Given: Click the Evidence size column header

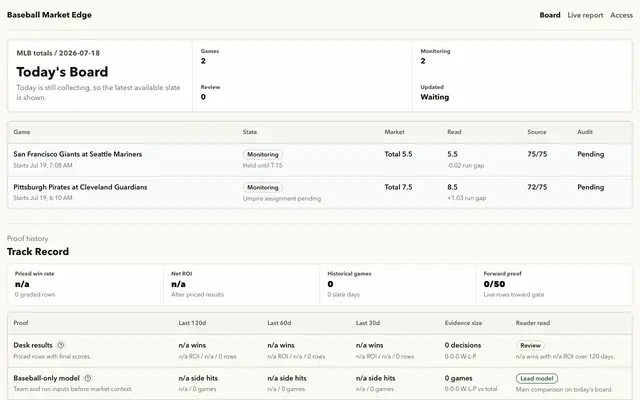Looking at the screenshot, I should [463, 323].
